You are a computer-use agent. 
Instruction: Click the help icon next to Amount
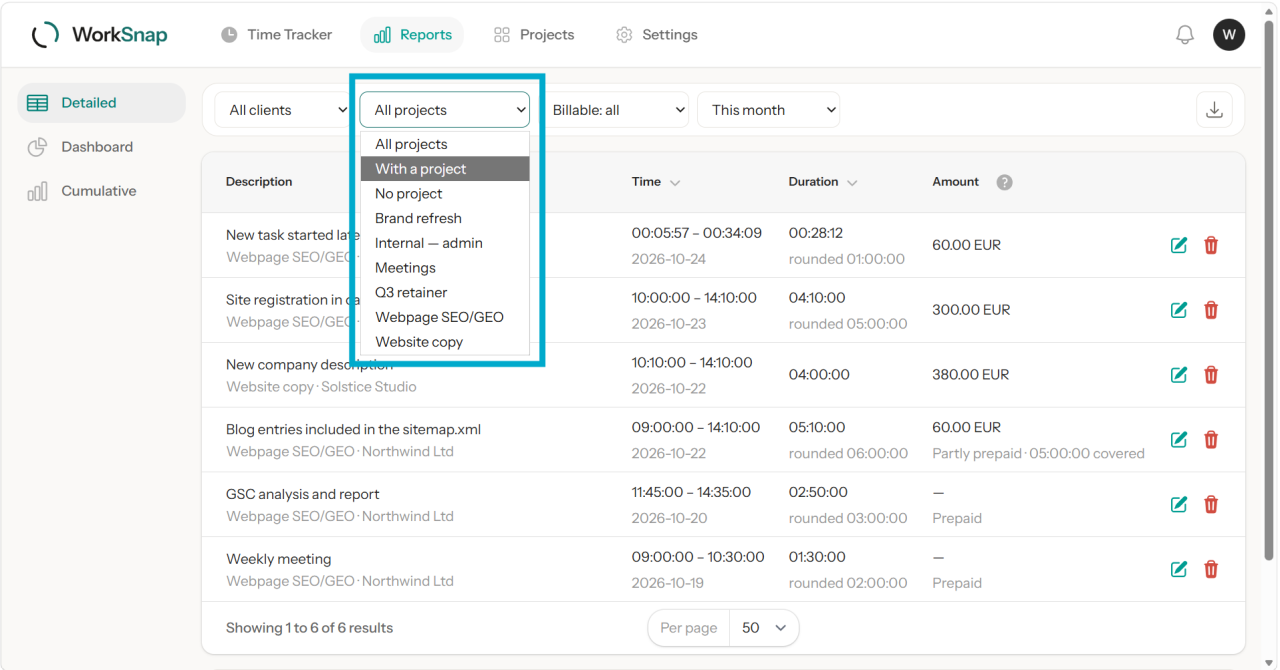click(x=1005, y=182)
